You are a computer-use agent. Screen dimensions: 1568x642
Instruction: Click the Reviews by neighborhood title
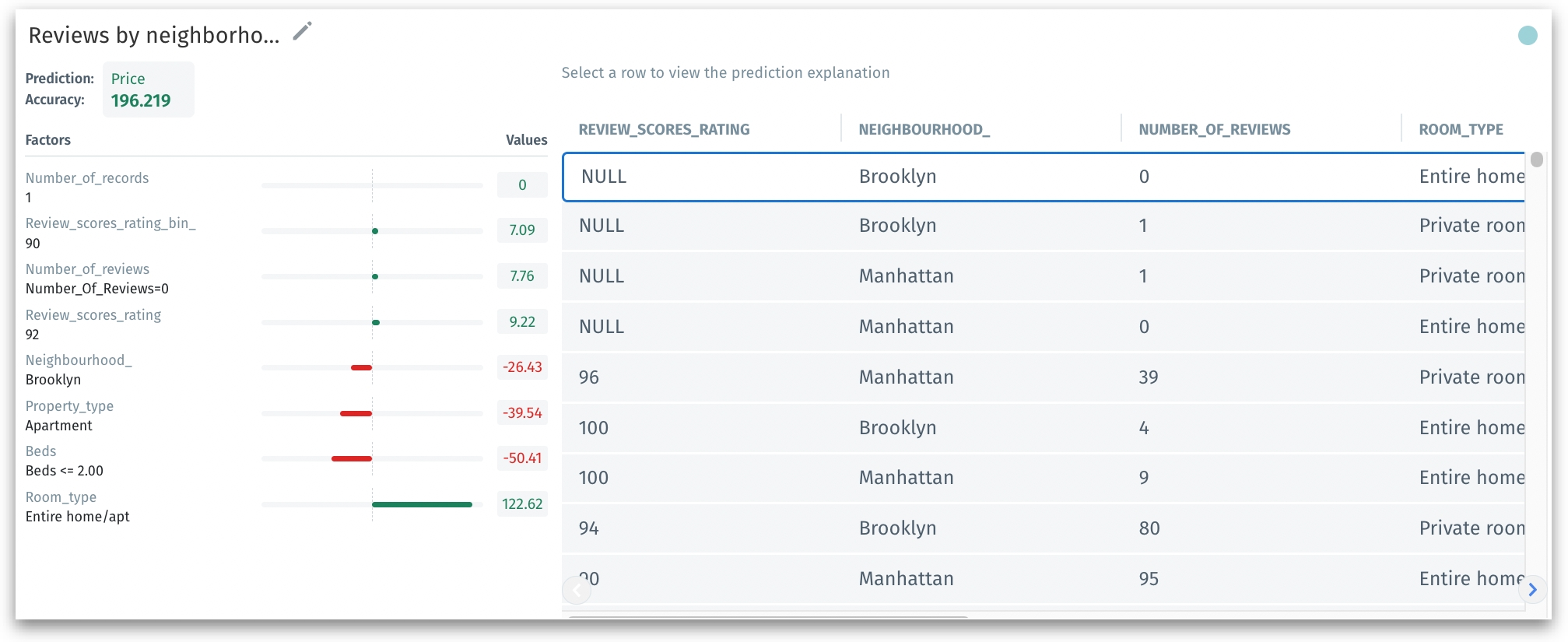tap(154, 35)
